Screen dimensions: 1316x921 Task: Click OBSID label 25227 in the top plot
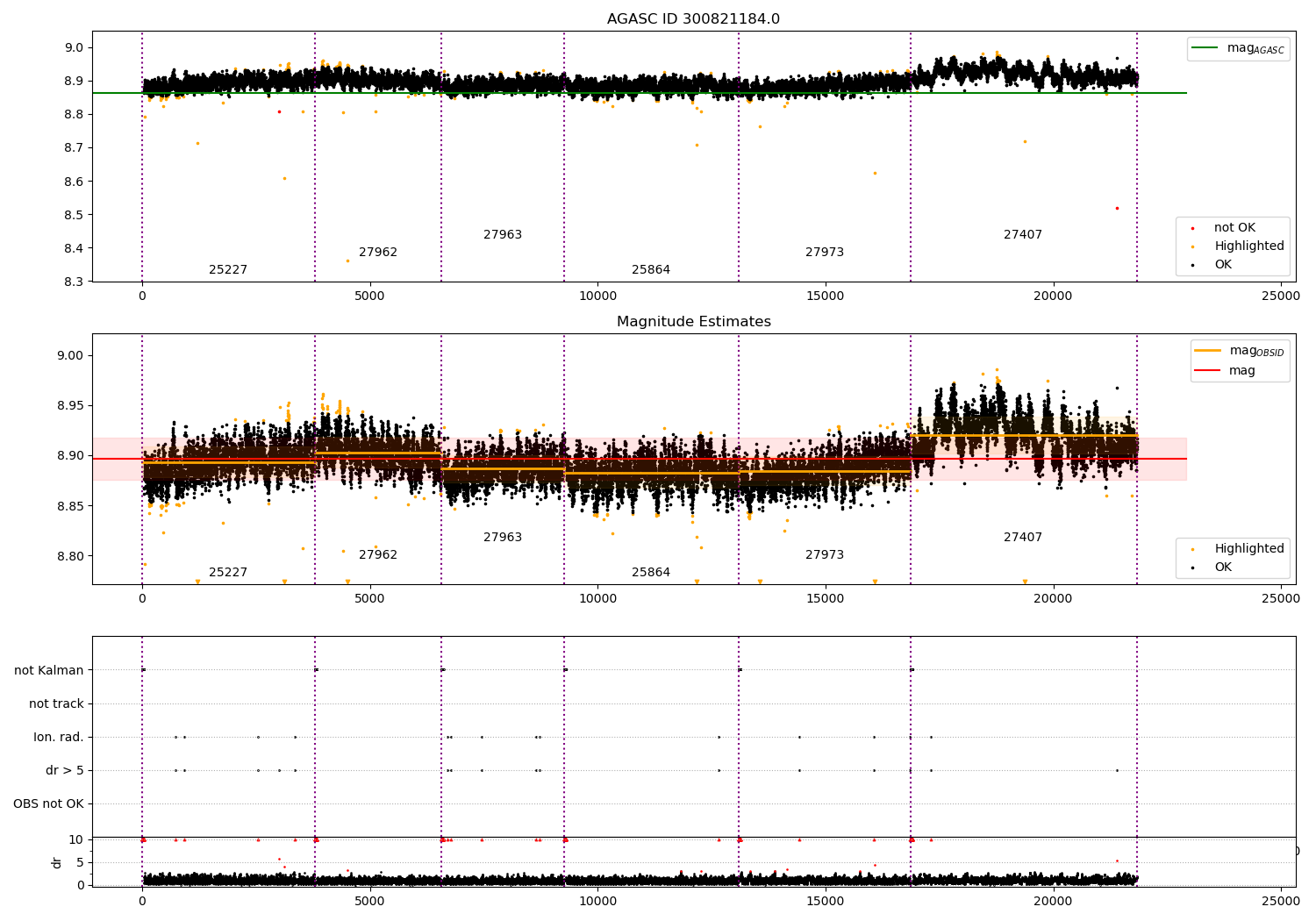point(228,270)
